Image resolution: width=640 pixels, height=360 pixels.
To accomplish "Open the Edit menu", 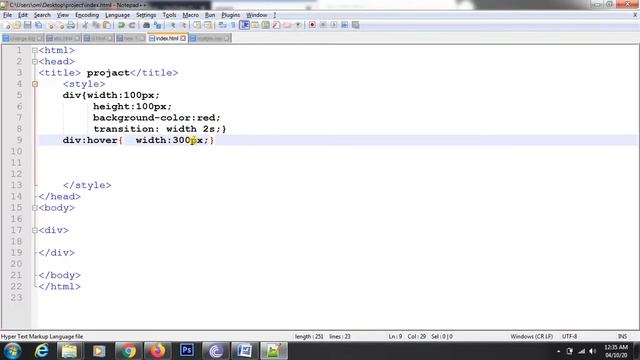I will point(23,15).
